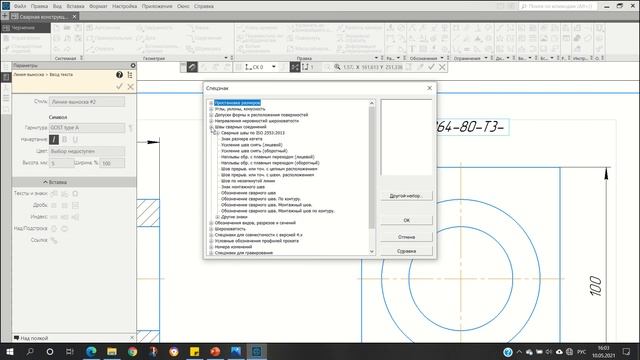Select Сварные швы по ISO 2553:2013 item
The image size is (640, 360).
[253, 133]
